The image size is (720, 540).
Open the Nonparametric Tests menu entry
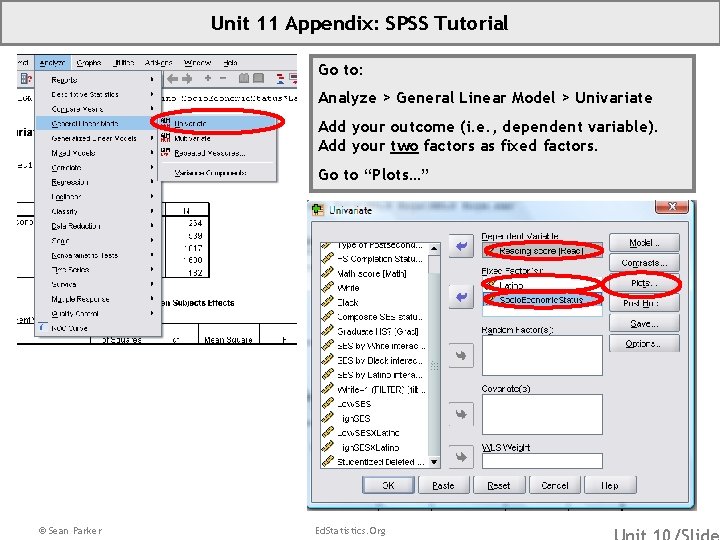(98, 255)
